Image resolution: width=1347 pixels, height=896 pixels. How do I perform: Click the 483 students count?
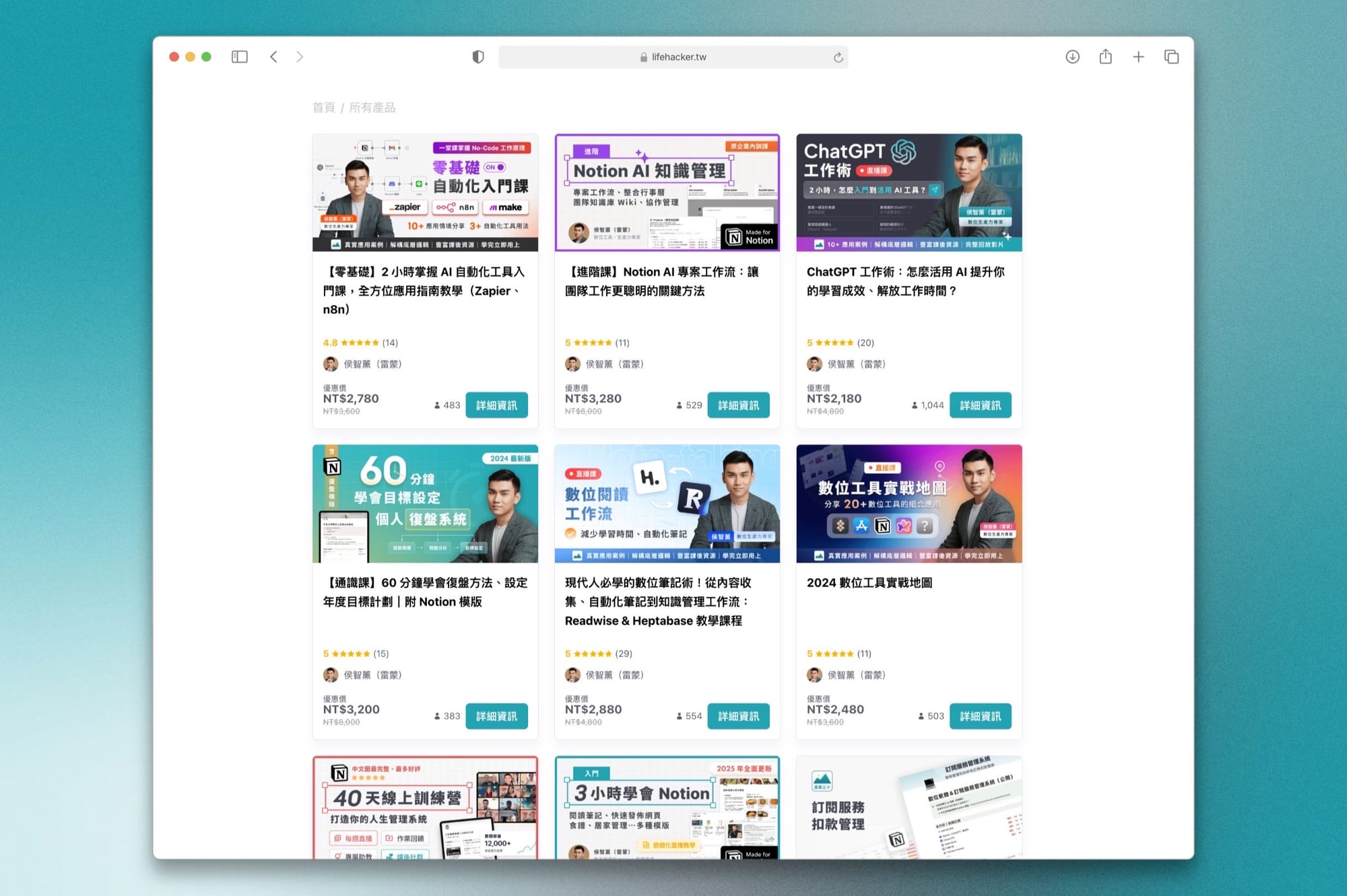[x=447, y=405]
